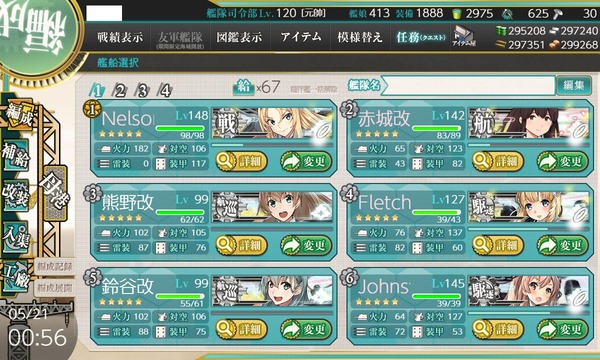Click the 艦隊名 fleet name input field
This screenshot has width=600, height=360.
(469, 85)
